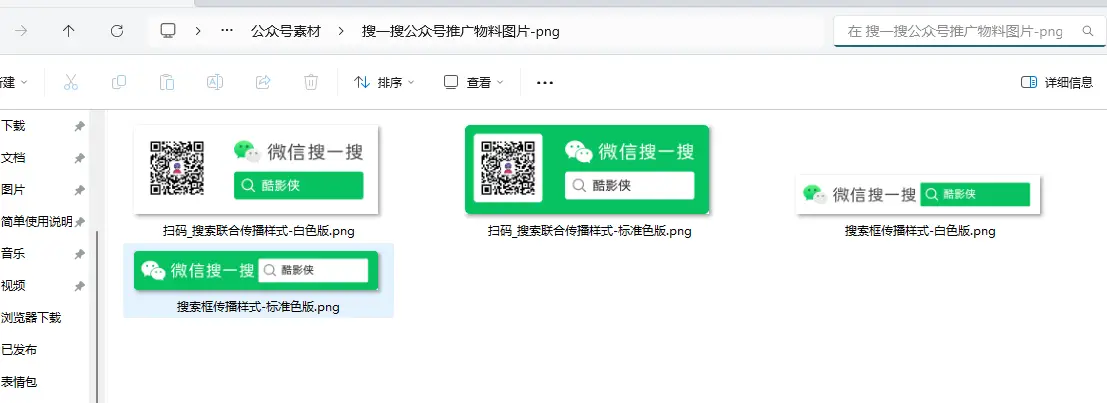
Task: Click file name 扫码_搜索联合传播样式-白色版.png
Action: pyautogui.click(x=258, y=231)
